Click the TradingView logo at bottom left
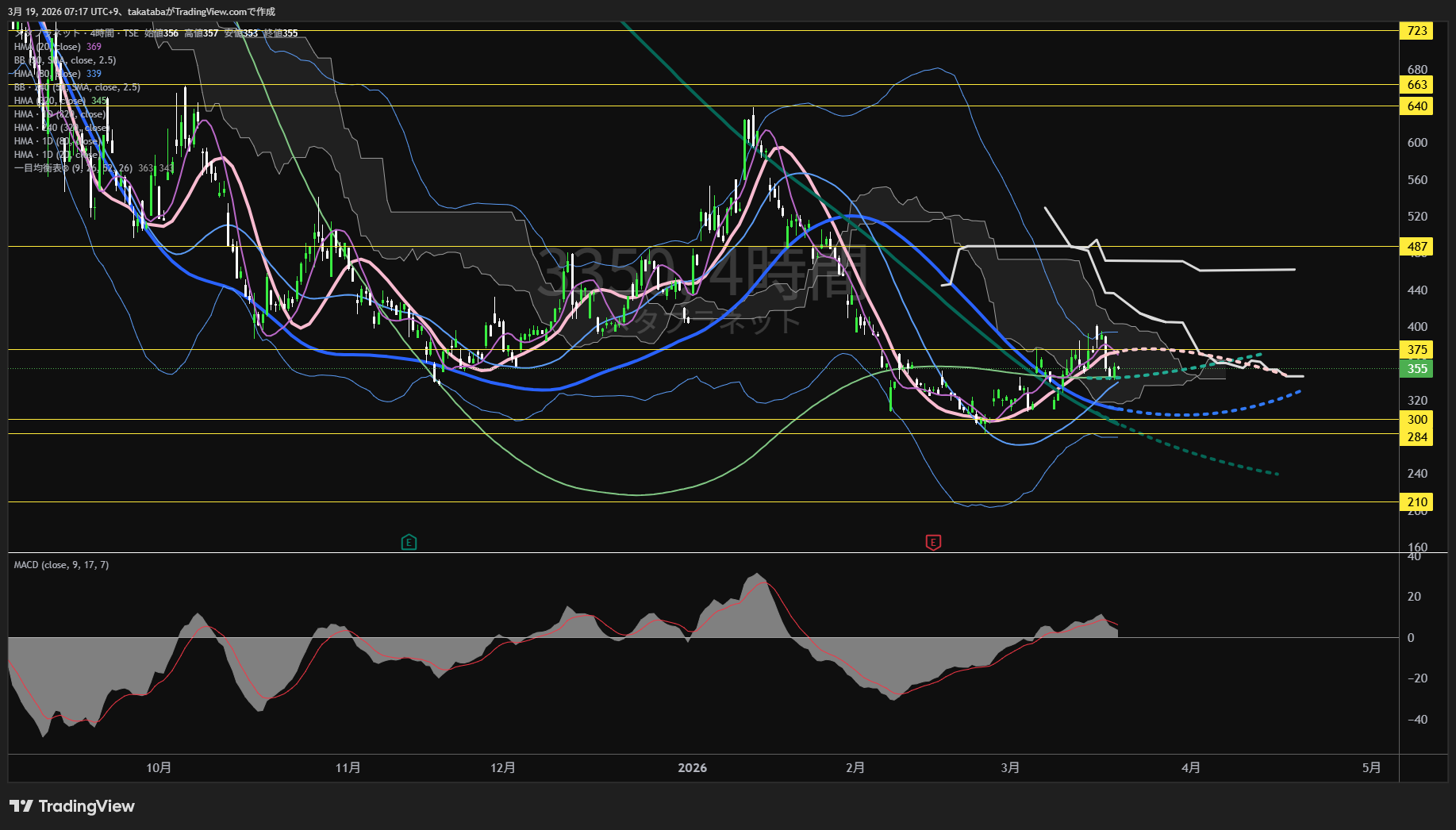The image size is (1456, 830). coord(72,806)
